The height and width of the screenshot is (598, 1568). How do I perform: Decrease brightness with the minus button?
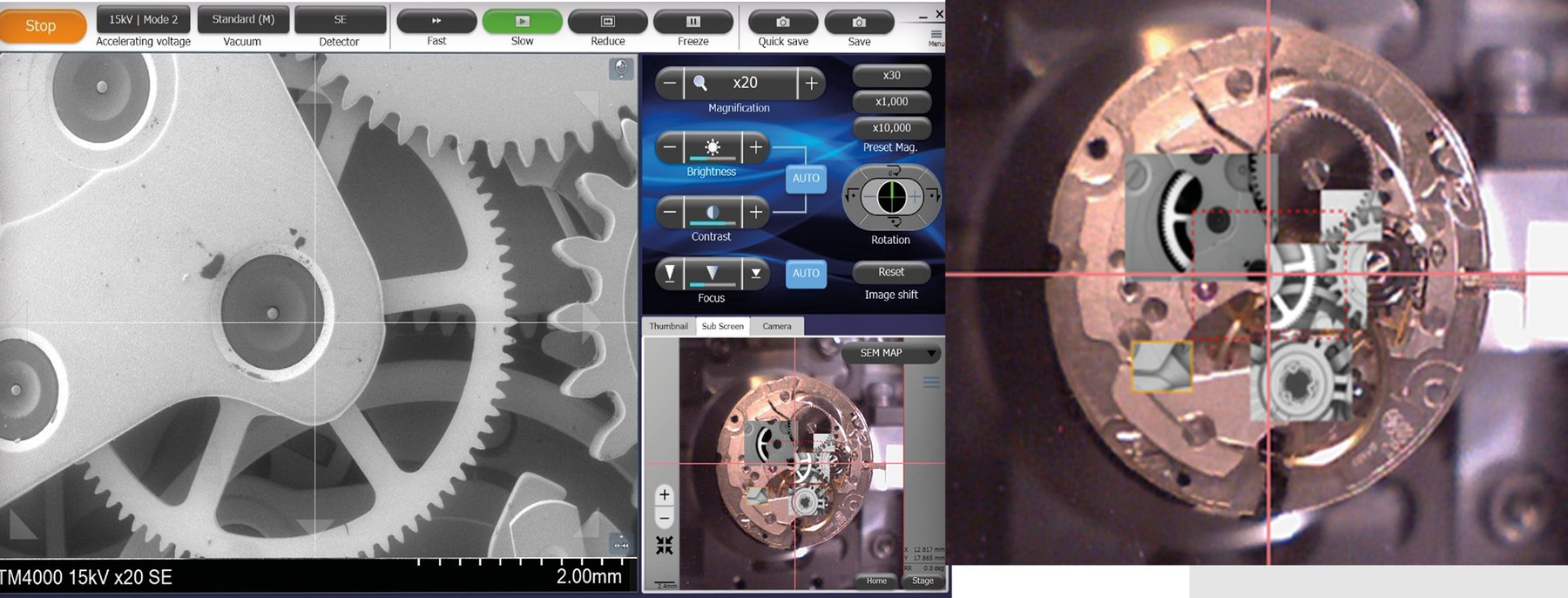point(669,147)
